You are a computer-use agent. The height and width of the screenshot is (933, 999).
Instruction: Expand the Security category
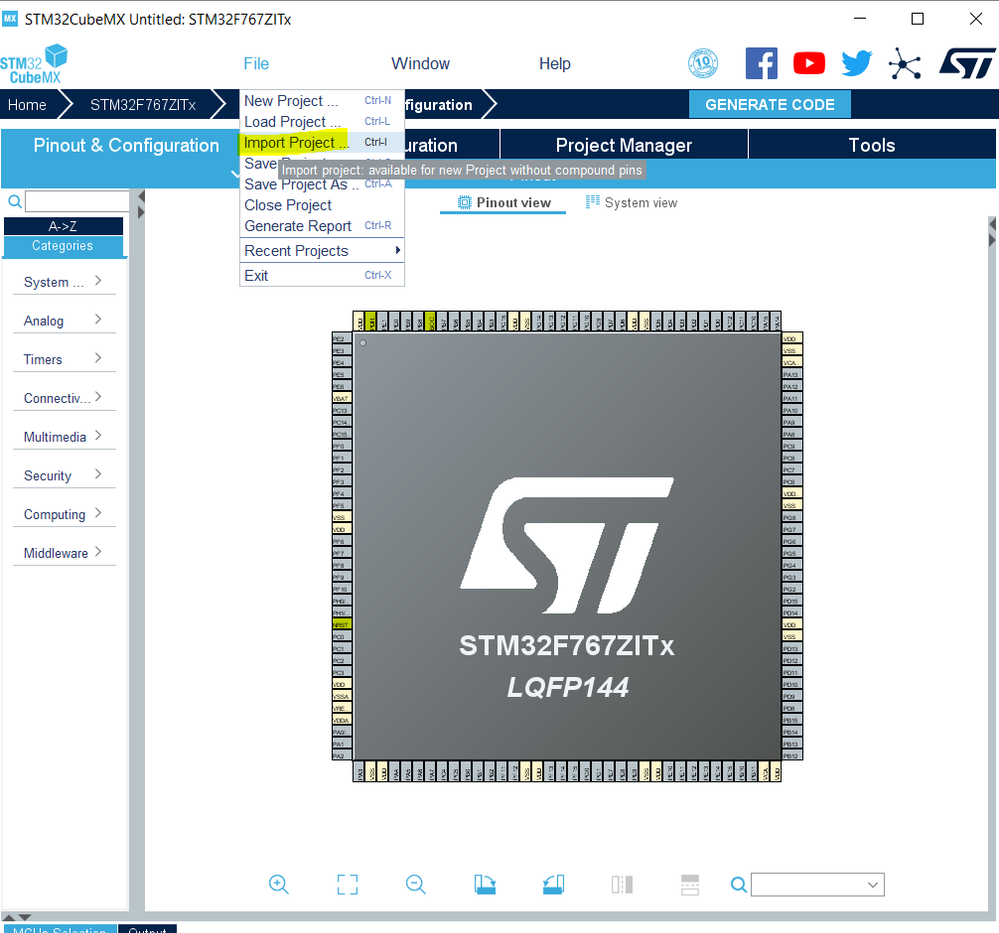pyautogui.click(x=64, y=475)
